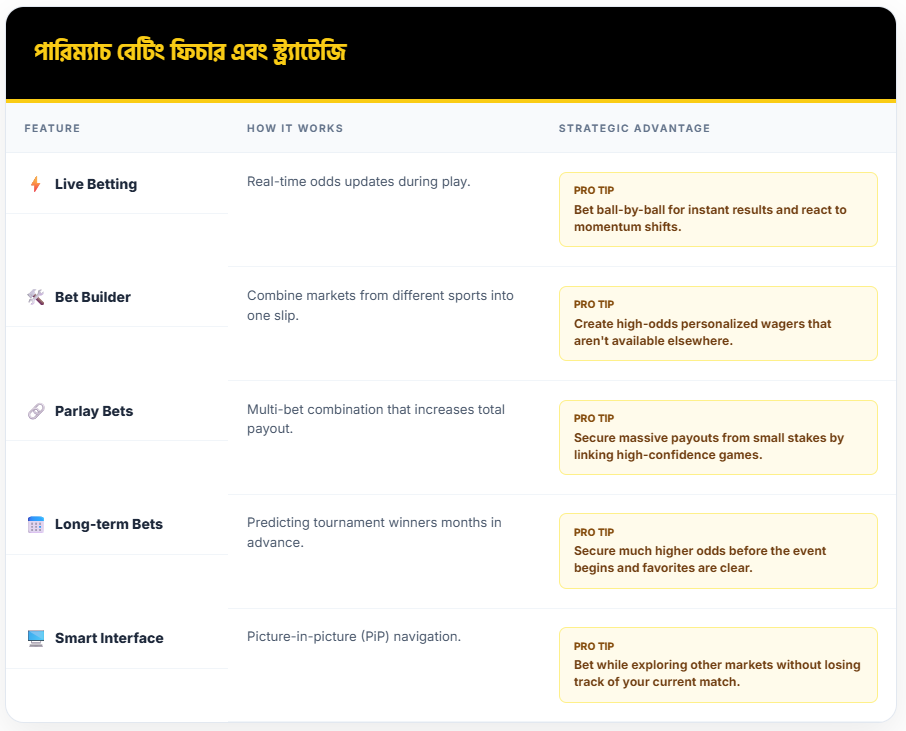Click the STRATEGIC ADVANTAGE column header
906x731 pixels.
click(x=634, y=128)
